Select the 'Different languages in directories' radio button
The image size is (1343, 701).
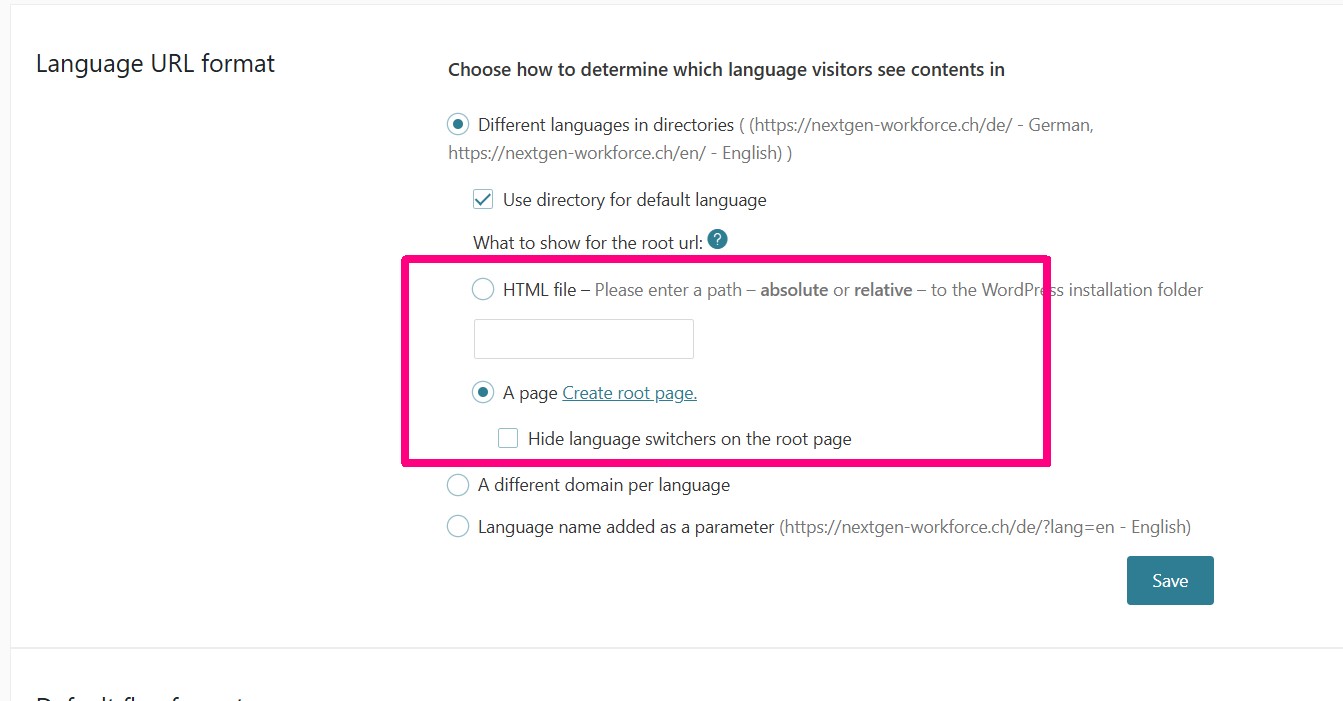coord(458,125)
